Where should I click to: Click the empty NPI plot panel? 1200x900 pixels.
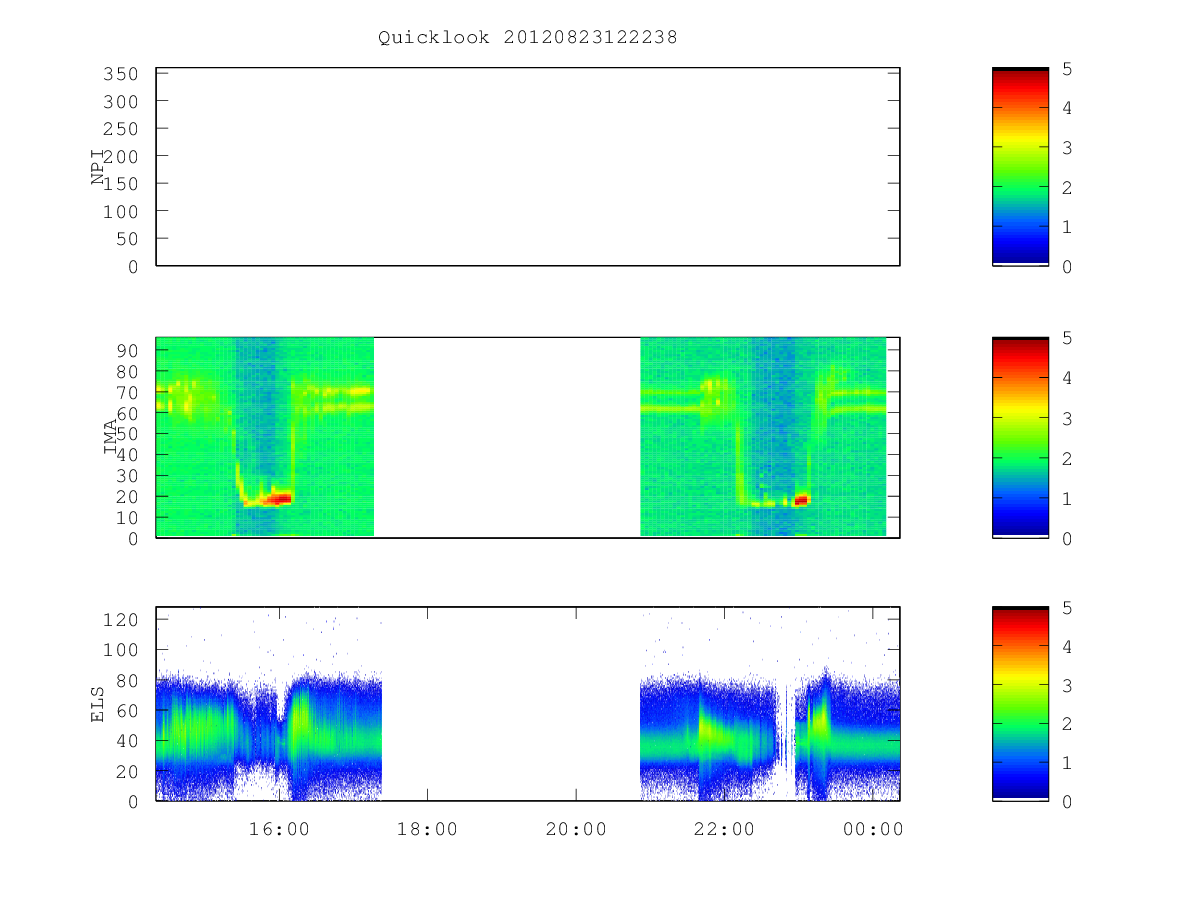(x=528, y=167)
